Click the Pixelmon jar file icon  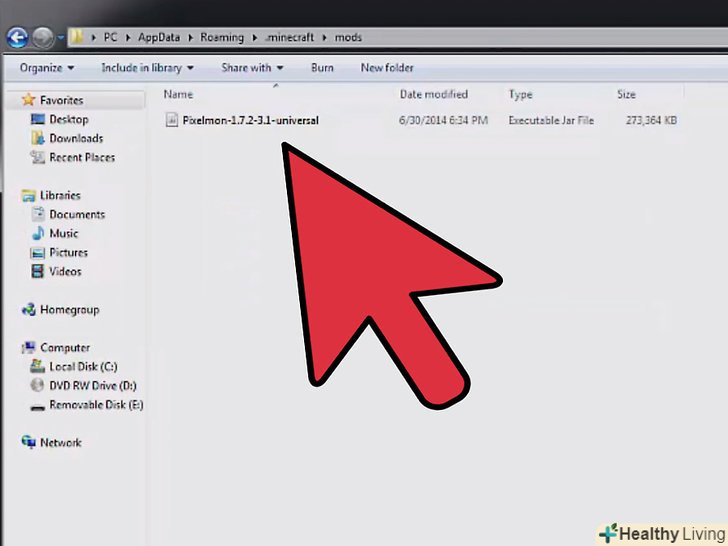coord(172,120)
